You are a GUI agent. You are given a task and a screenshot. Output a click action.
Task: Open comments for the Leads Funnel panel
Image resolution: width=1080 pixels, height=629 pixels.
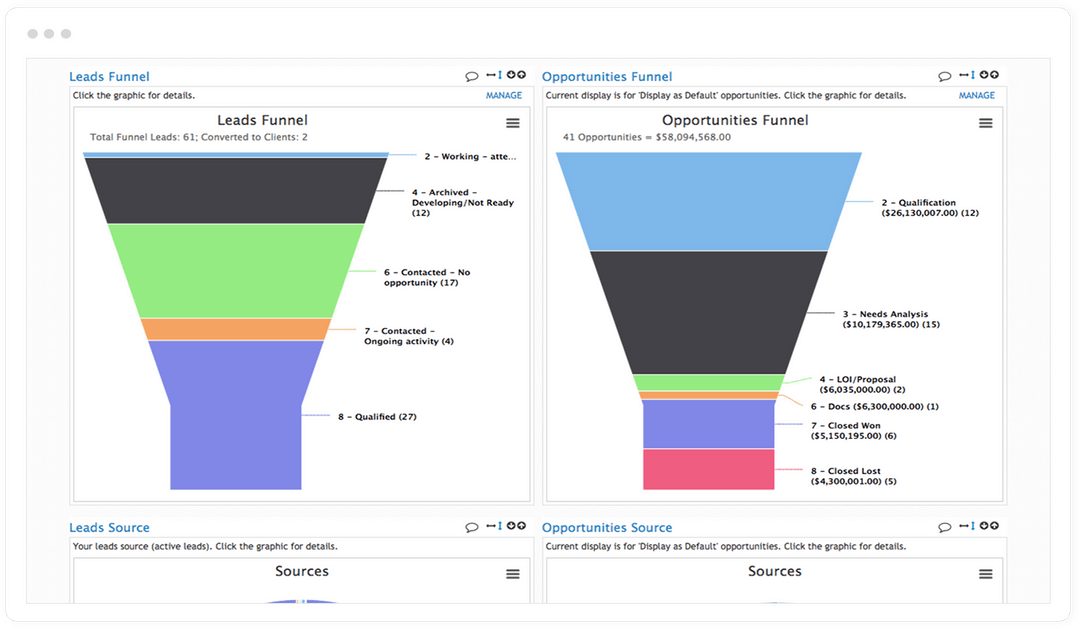click(x=472, y=76)
